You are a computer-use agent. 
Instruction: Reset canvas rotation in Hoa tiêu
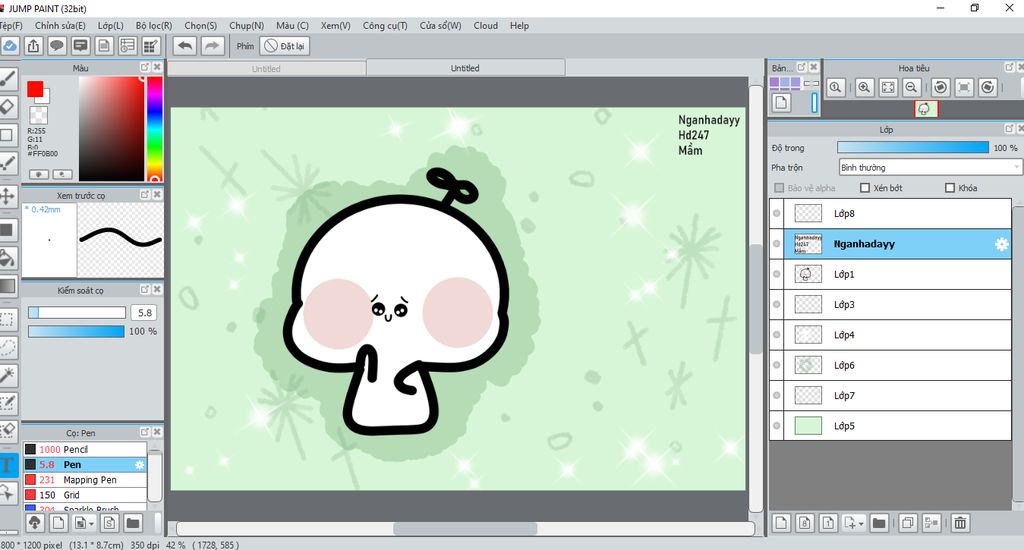tap(964, 87)
